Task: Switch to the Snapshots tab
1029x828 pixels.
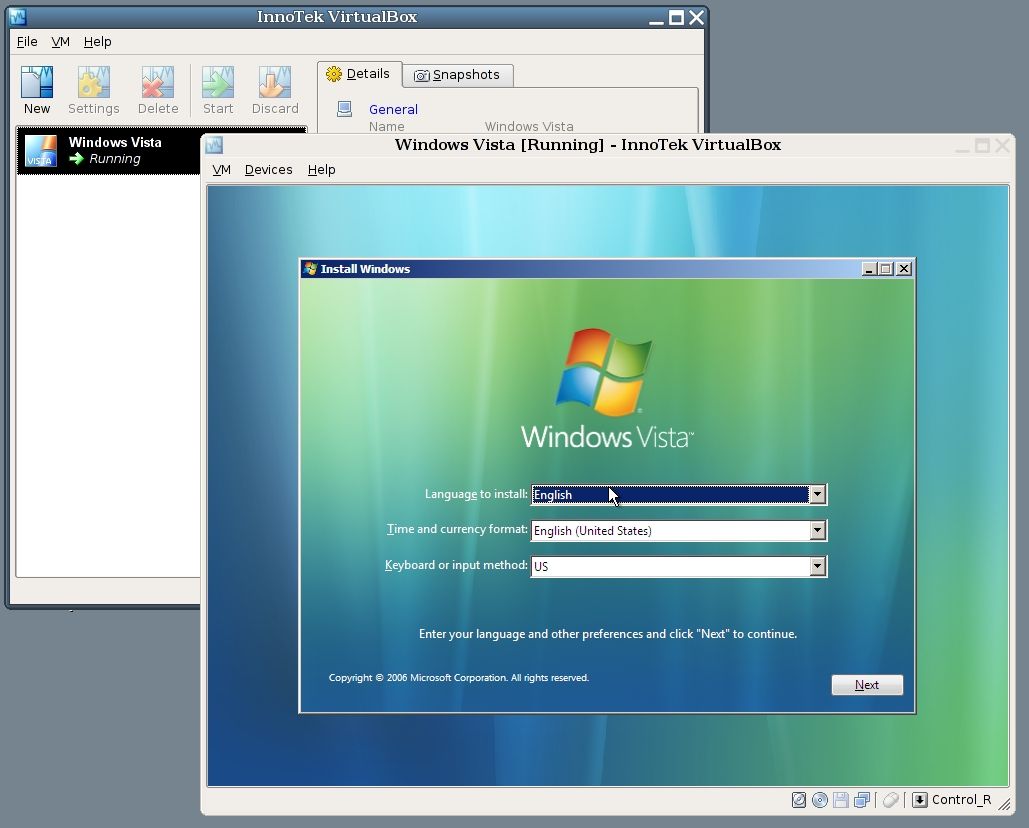Action: [x=458, y=74]
